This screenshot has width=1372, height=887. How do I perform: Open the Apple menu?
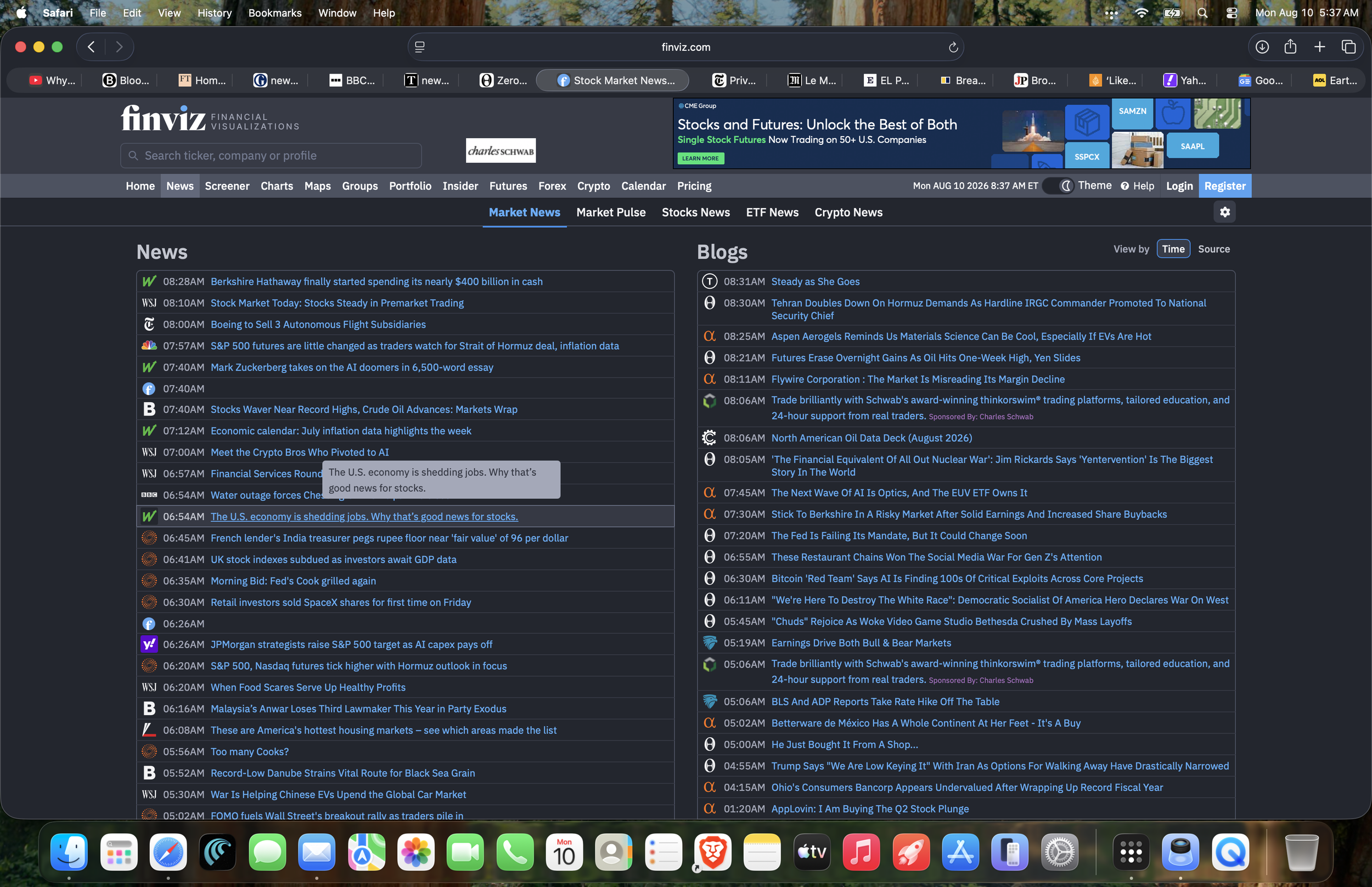pyautogui.click(x=21, y=13)
